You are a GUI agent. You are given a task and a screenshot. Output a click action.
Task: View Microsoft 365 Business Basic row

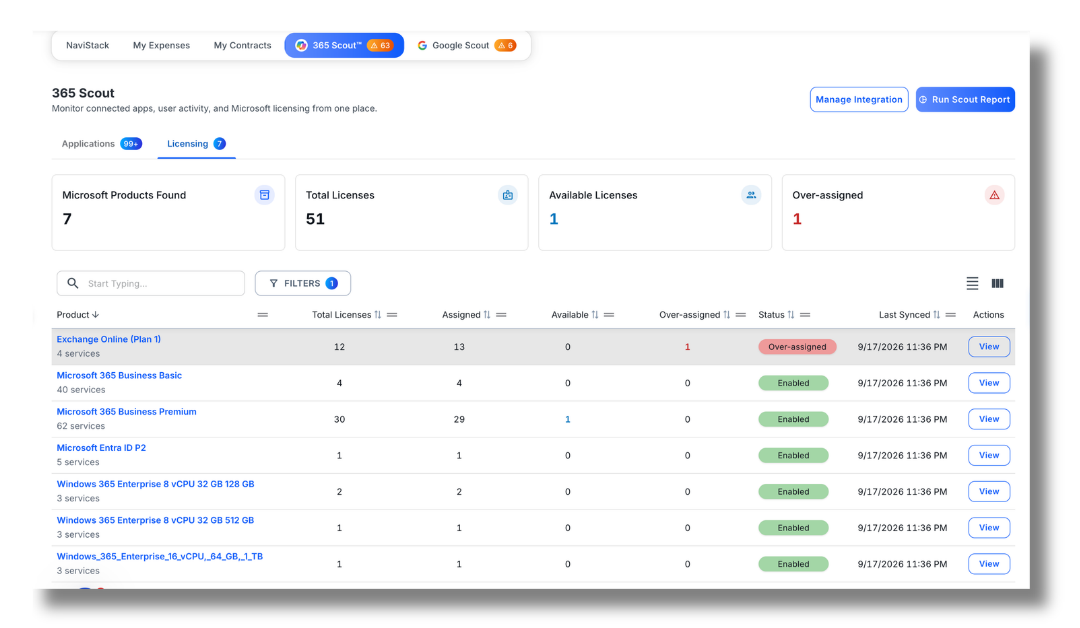[x=989, y=383]
